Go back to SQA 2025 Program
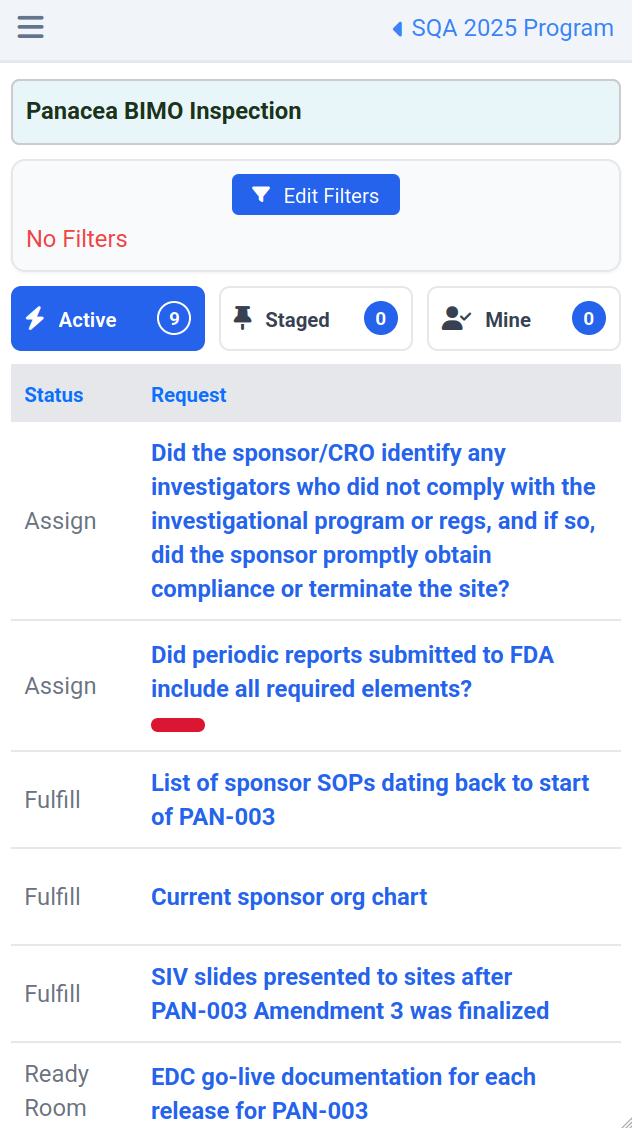 [x=512, y=28]
